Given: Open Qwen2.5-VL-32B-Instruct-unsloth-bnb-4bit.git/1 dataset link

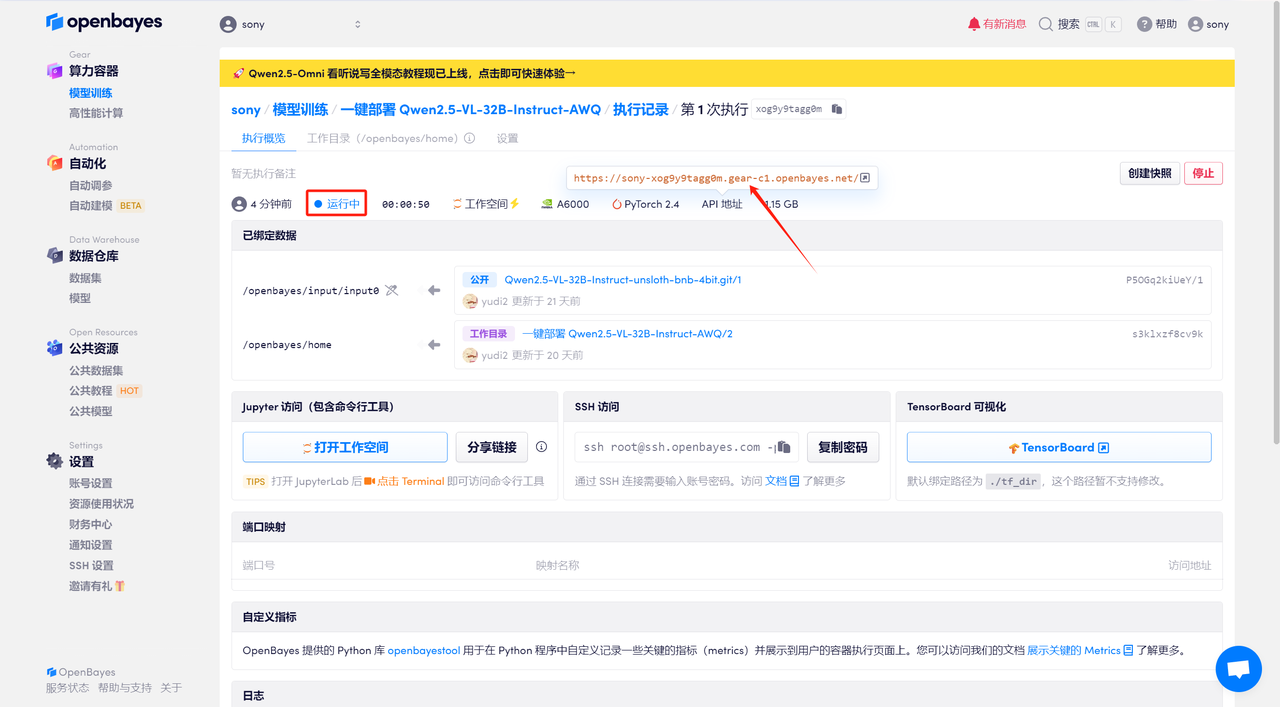Looking at the screenshot, I should (623, 280).
